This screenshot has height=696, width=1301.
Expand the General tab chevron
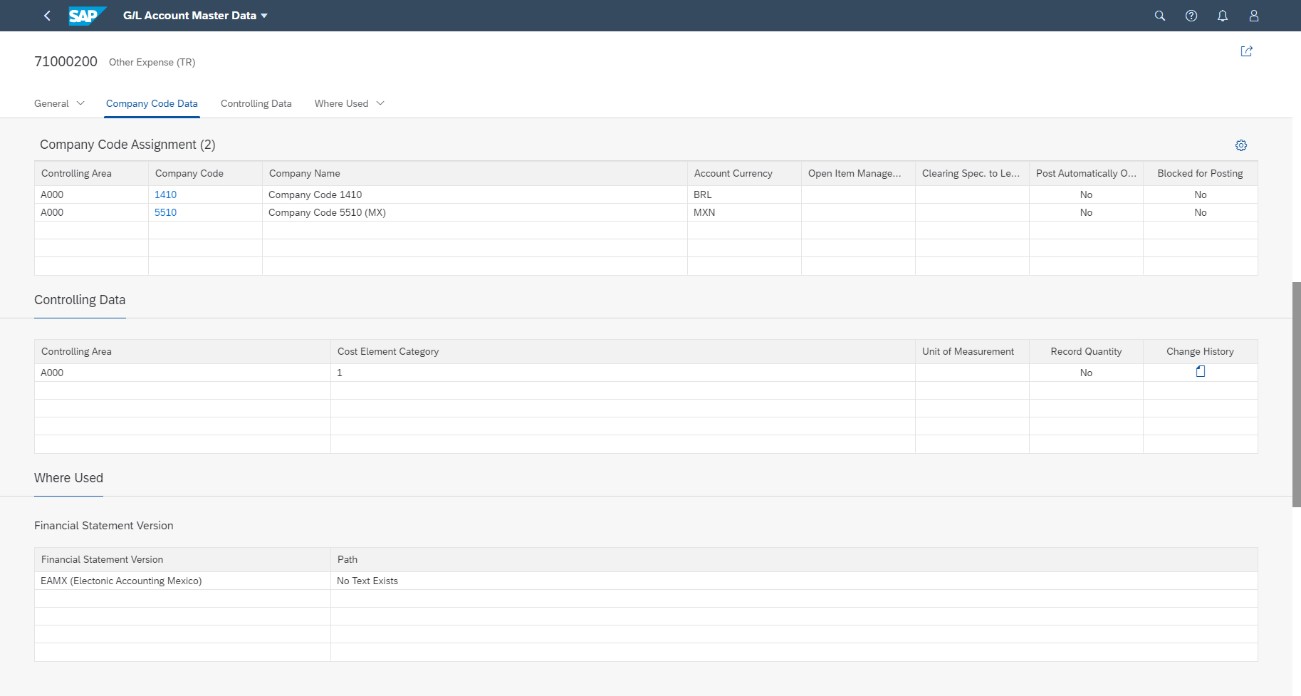tap(81, 103)
